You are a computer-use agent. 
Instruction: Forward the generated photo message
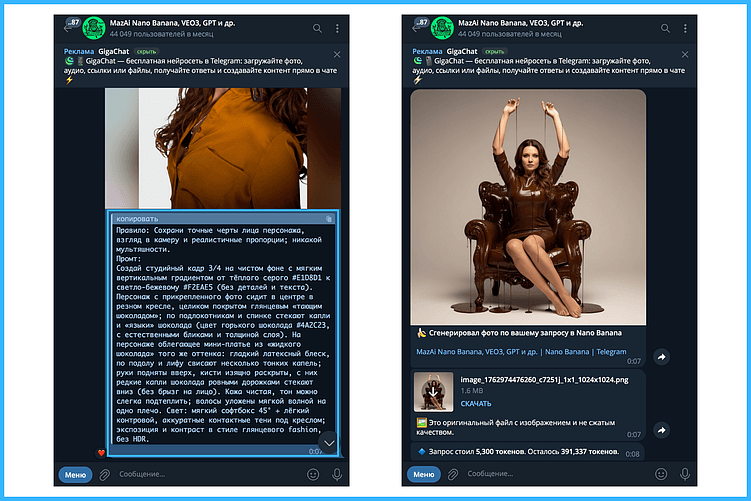coord(661,357)
